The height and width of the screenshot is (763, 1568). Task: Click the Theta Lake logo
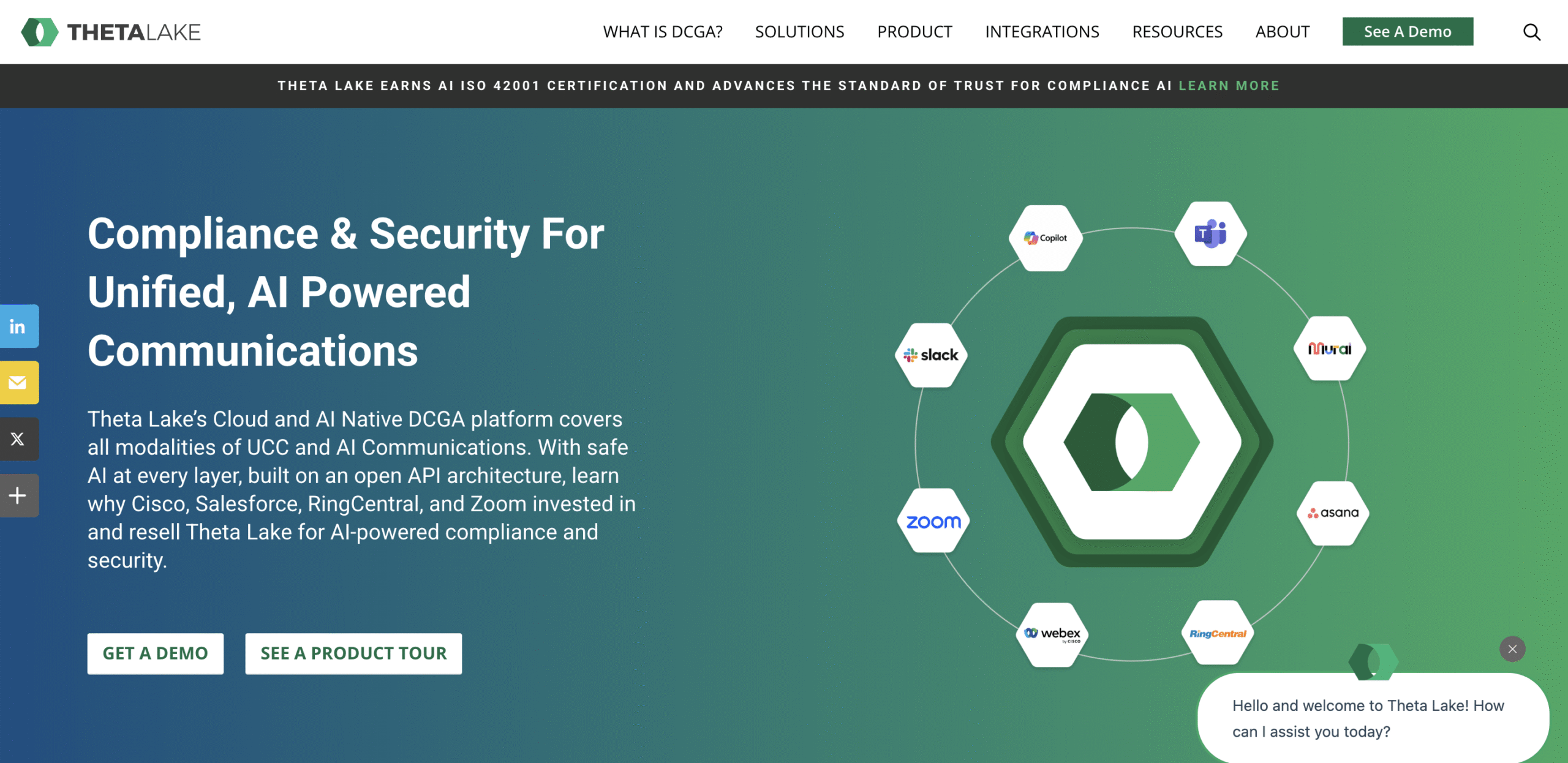click(x=111, y=32)
